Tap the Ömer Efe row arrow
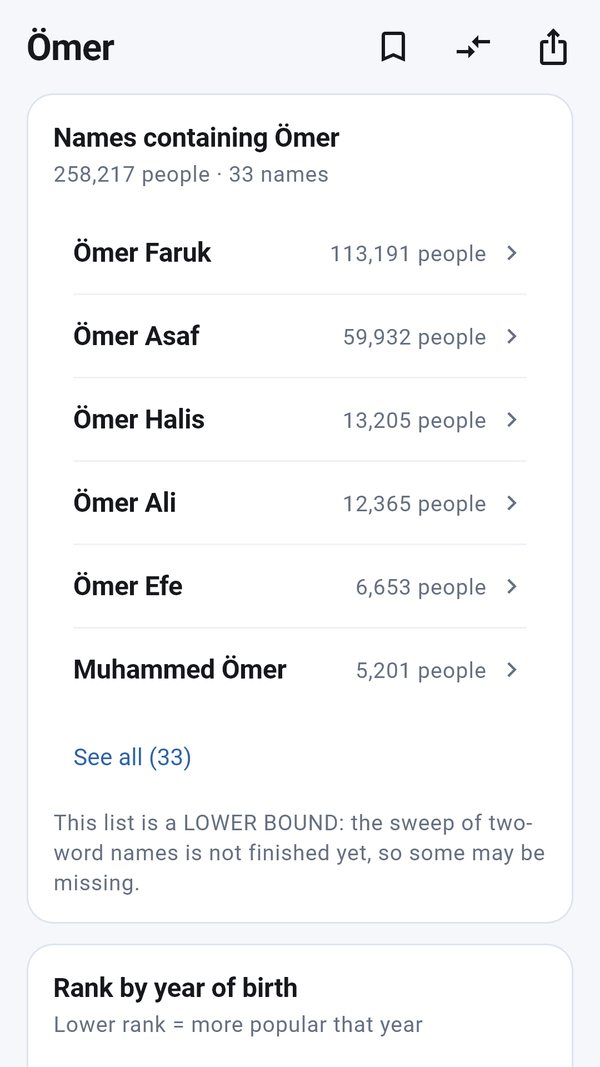This screenshot has width=600, height=1067. point(512,587)
